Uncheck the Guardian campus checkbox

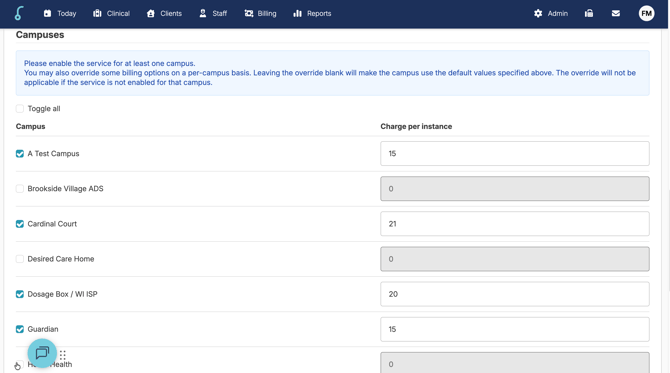20,329
